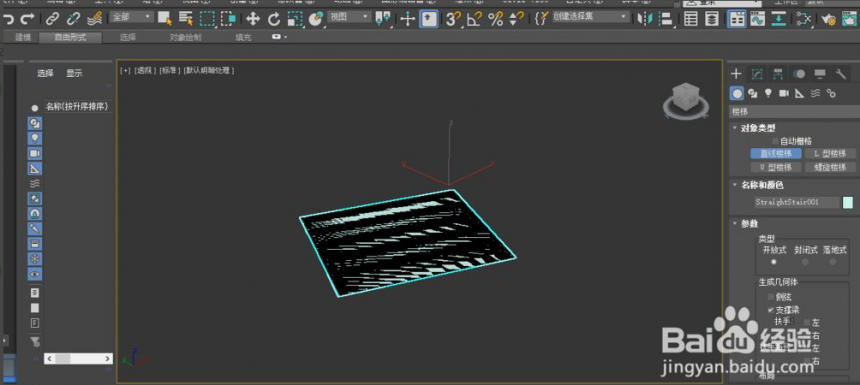Toggle display lights filter in scene explorer
Viewport: 860px width, 385px height.
(35, 138)
